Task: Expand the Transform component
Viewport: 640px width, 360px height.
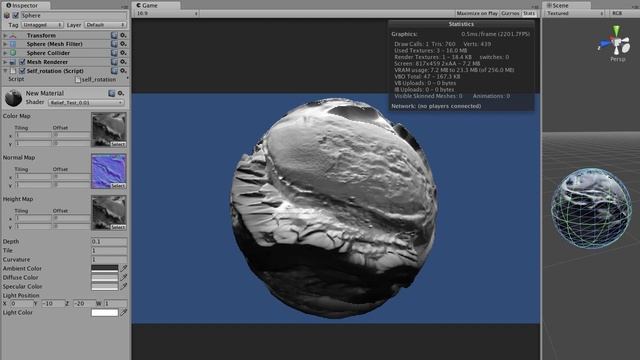Action: [5, 36]
